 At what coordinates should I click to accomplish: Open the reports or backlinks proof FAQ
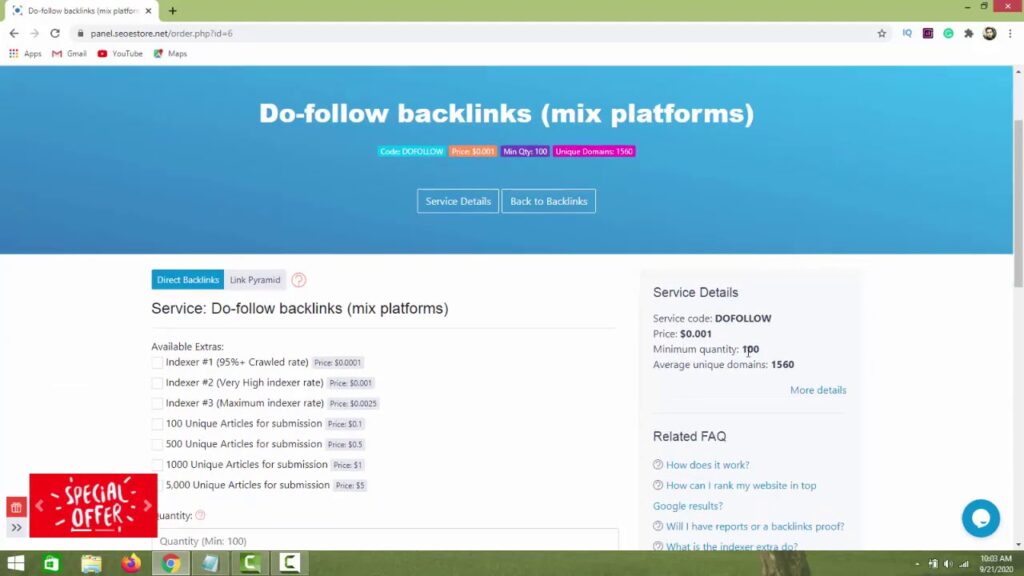click(755, 526)
